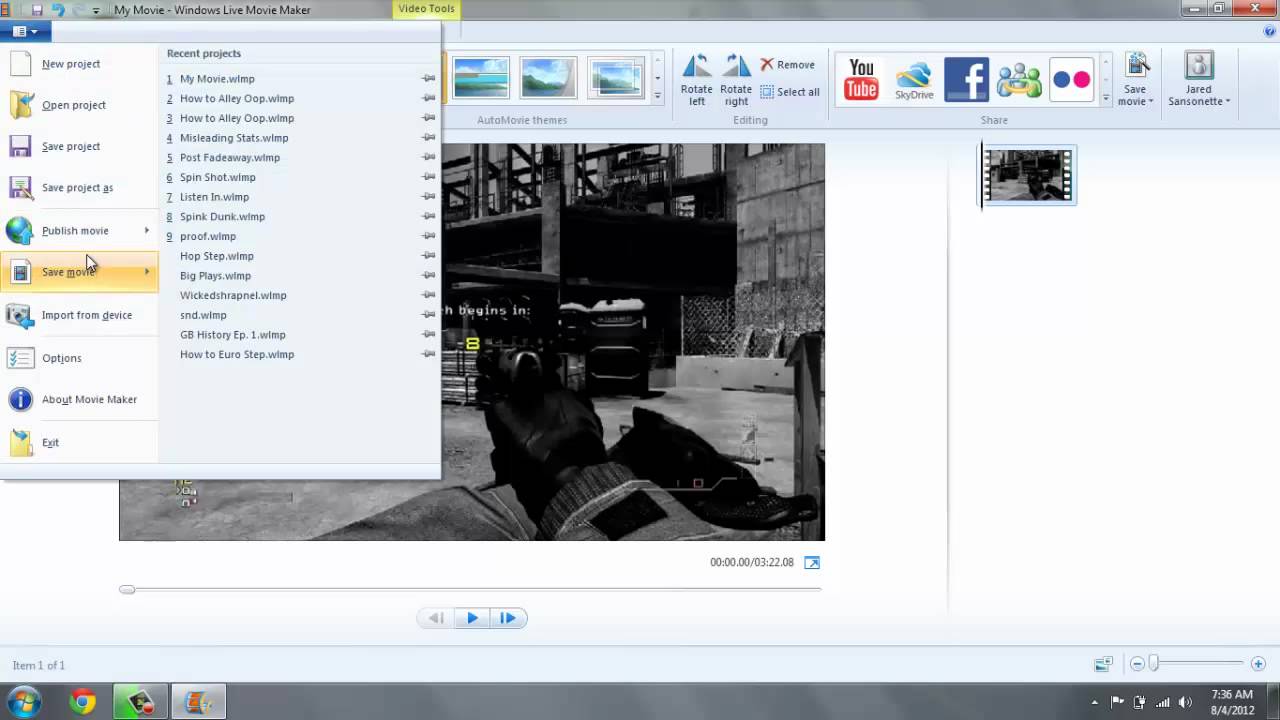
Task: Share movie to SkyDrive
Action: click(x=913, y=80)
